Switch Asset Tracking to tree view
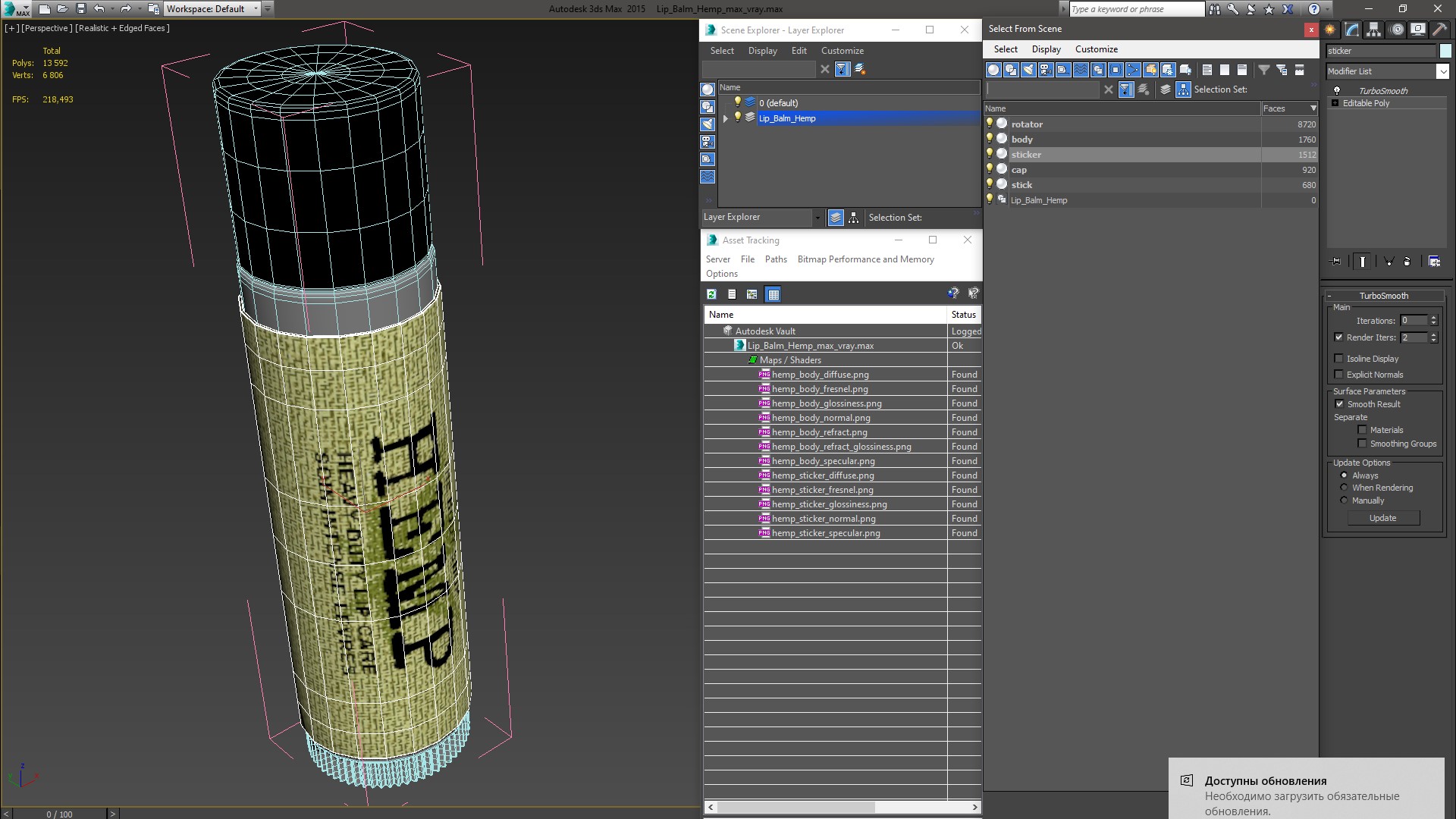Screen dimensions: 1456x819 pos(752,294)
